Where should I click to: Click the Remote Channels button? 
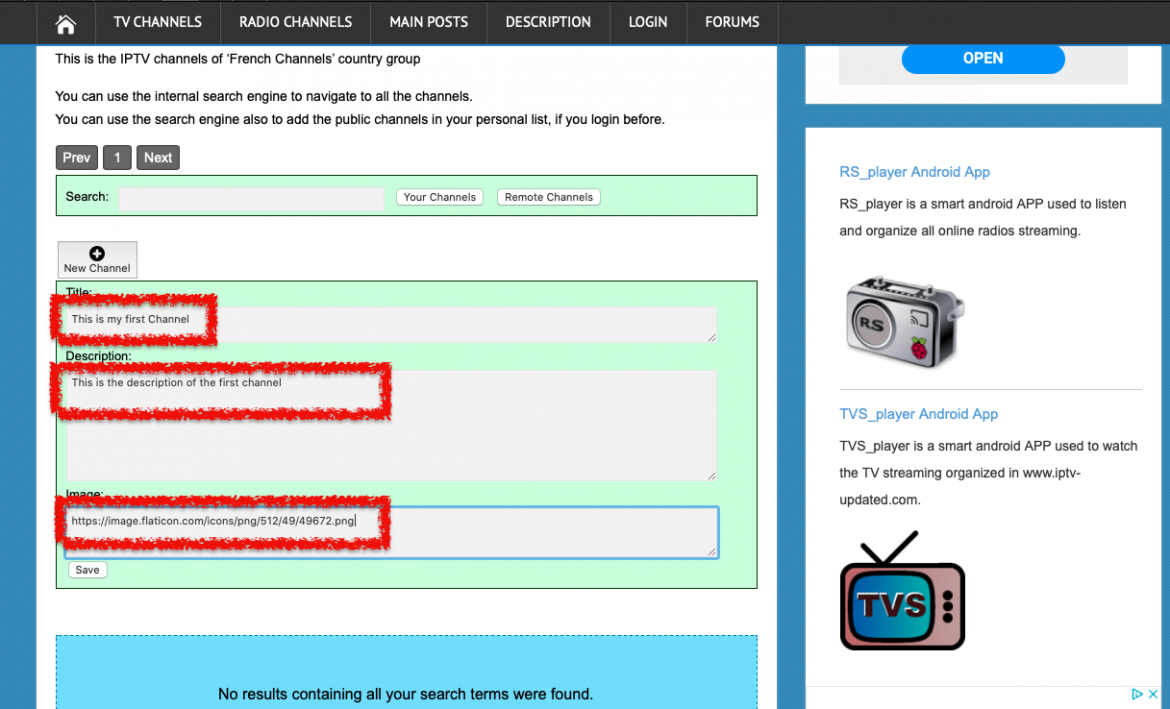point(548,197)
